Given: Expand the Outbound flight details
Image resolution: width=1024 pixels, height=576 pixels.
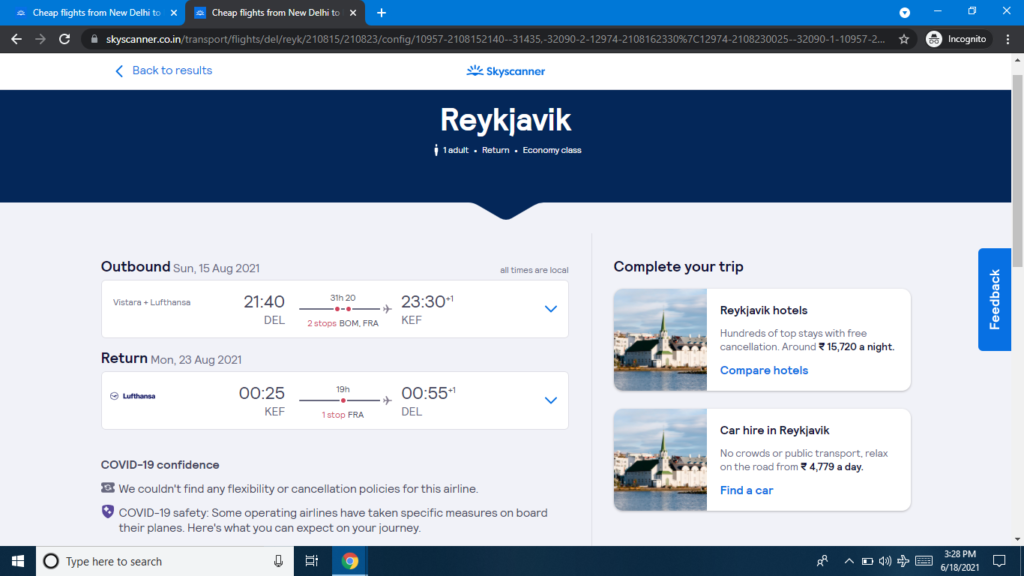Looking at the screenshot, I should [551, 309].
